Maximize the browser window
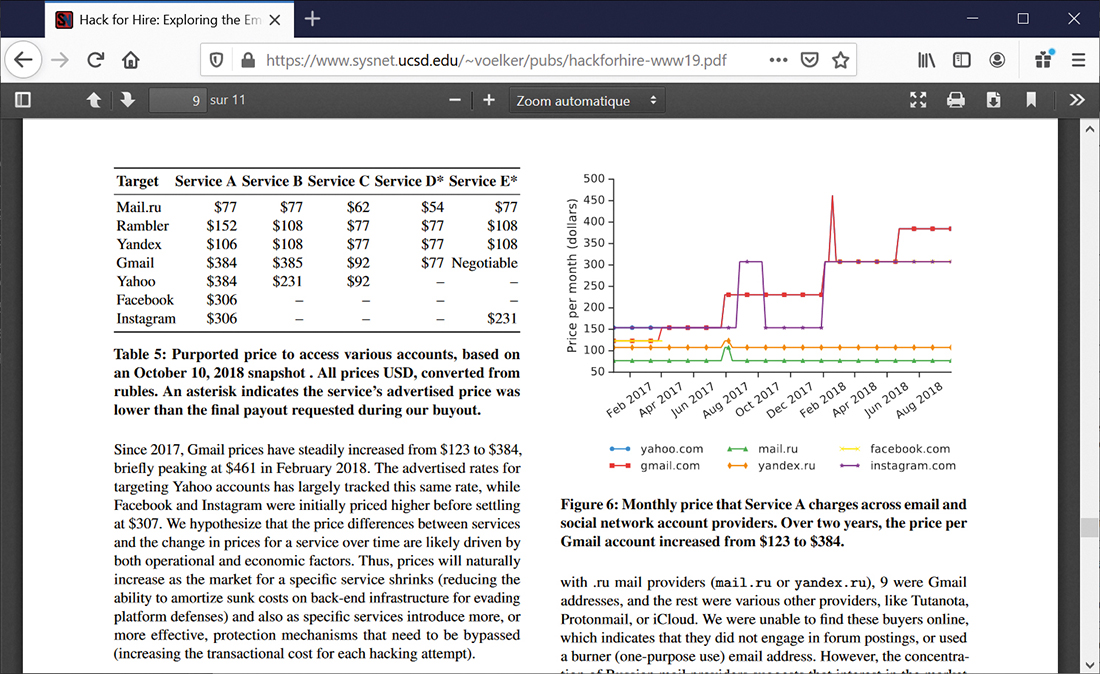Screen dimensions: 1100x674 pyautogui.click(x=1023, y=19)
